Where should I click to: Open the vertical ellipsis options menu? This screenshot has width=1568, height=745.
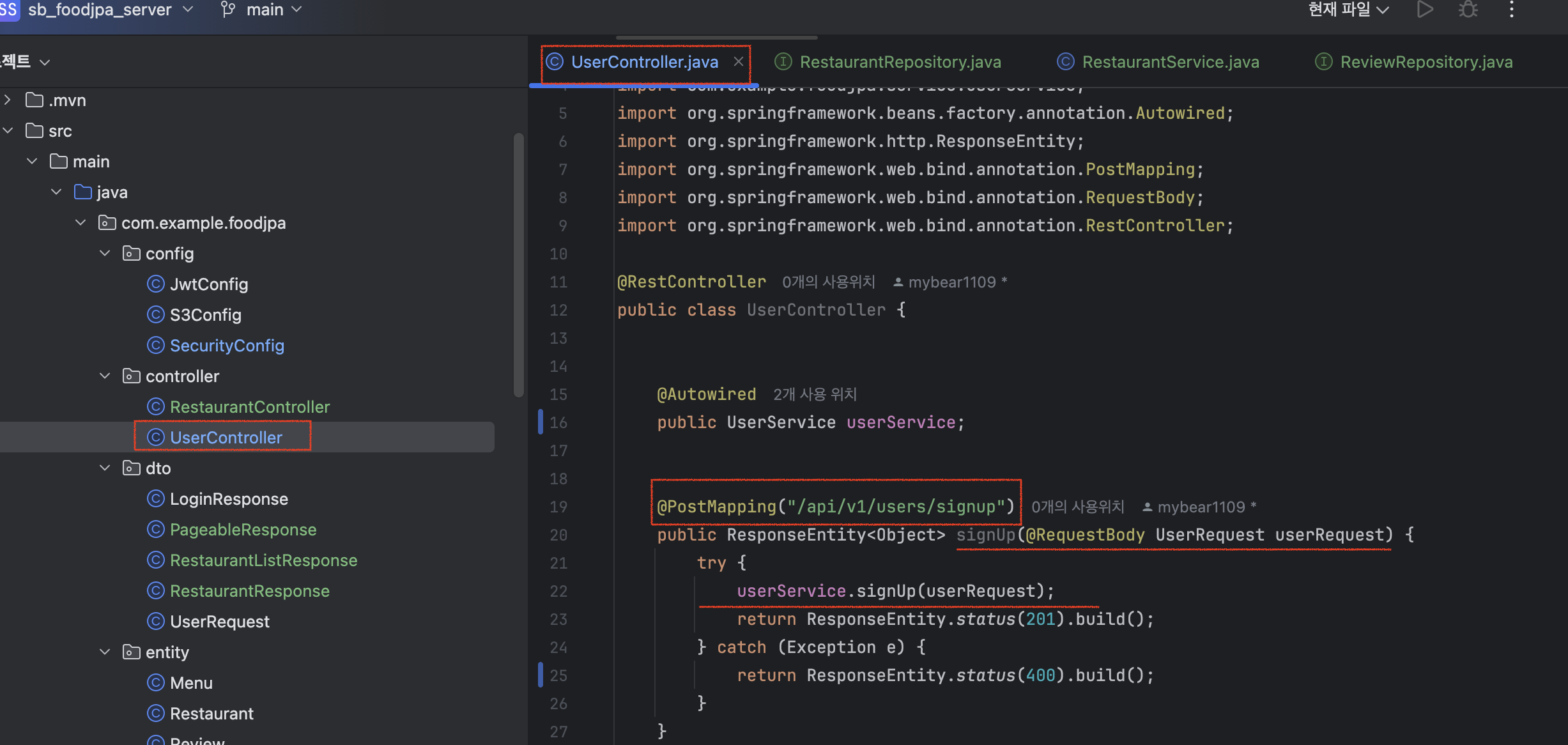point(1511,10)
